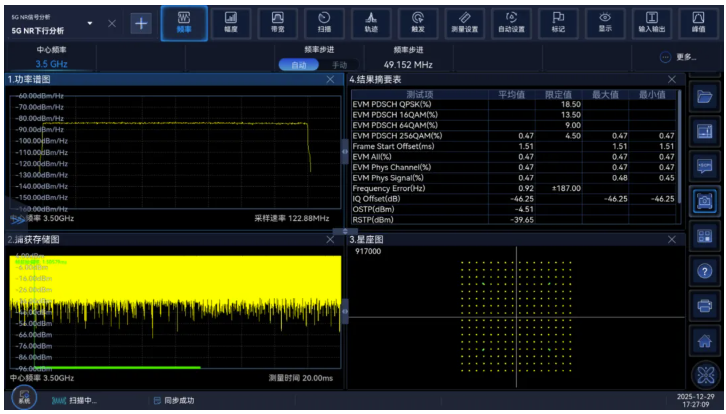Click the 最大值 column header
The image size is (726, 414).
pyautogui.click(x=605, y=94)
